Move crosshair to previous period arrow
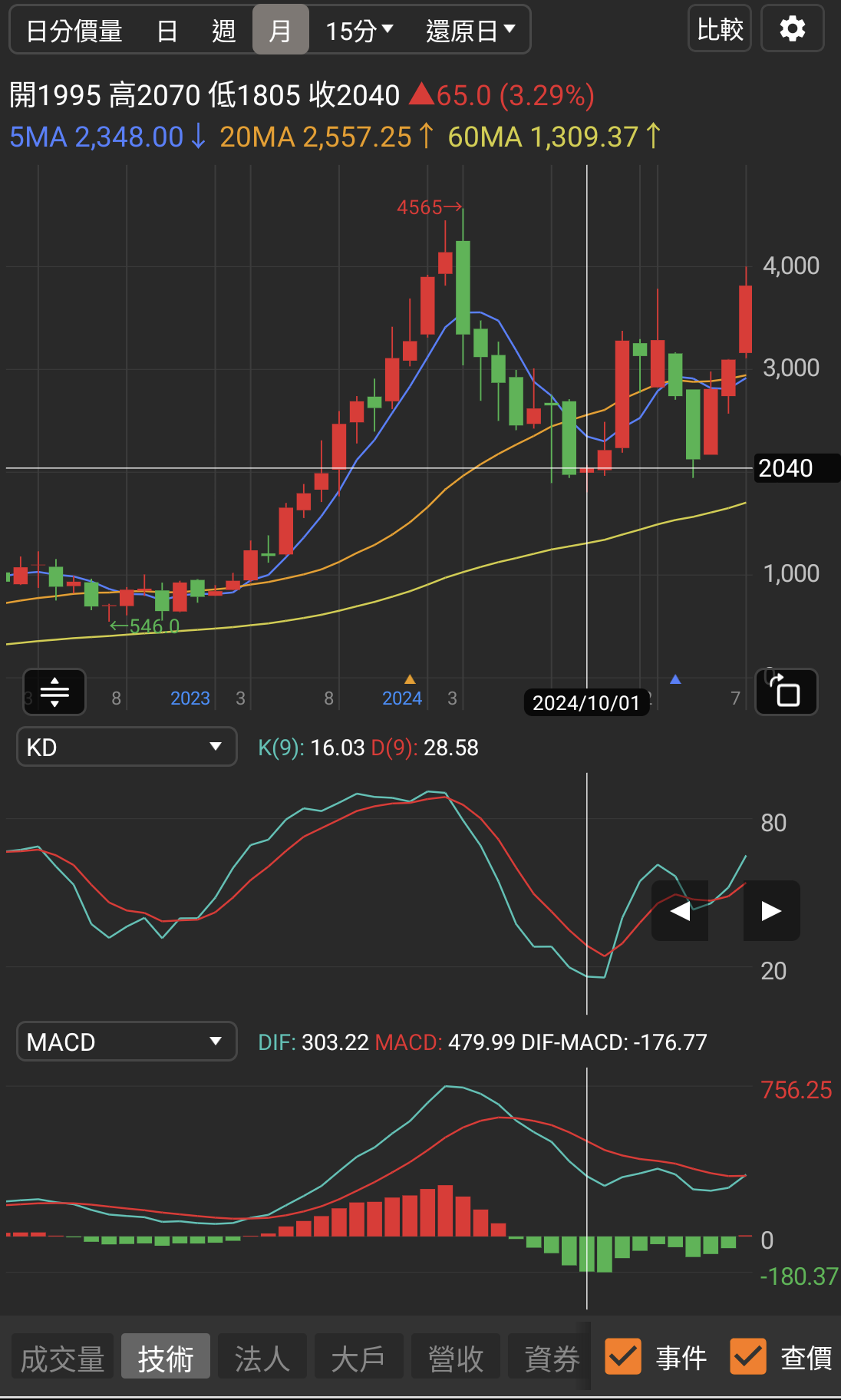 680,910
